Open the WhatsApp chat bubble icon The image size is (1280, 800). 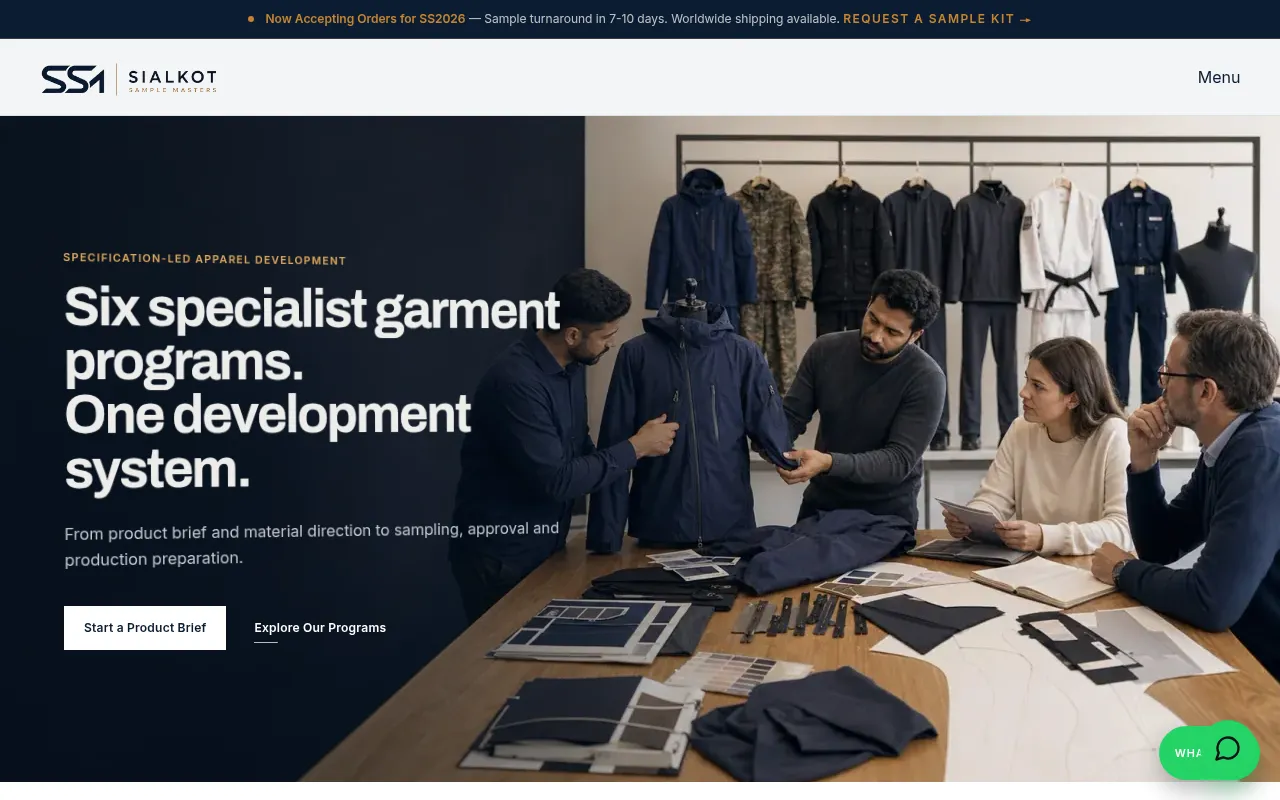point(1227,749)
